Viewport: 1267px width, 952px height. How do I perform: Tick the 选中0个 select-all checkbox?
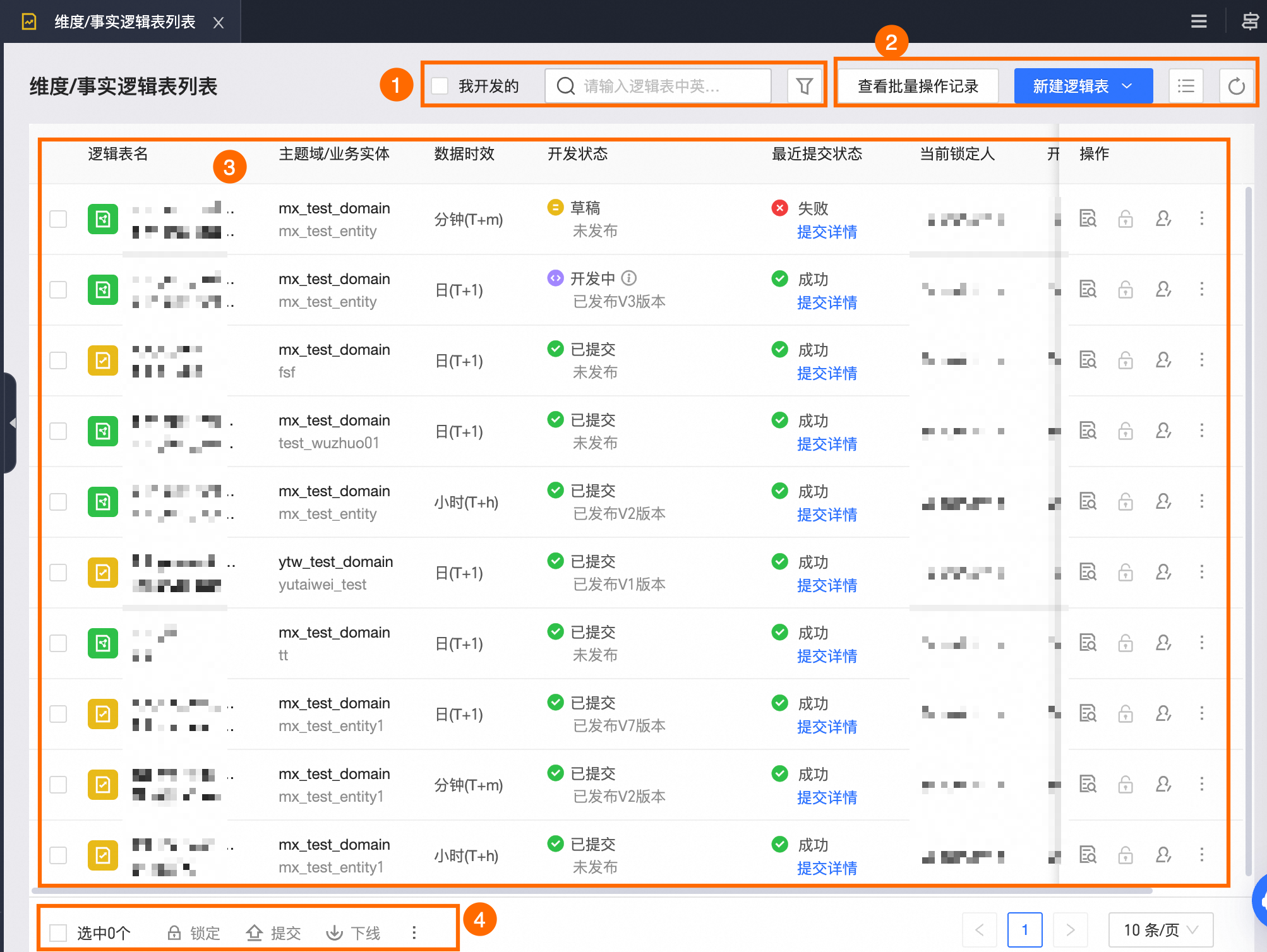tap(58, 932)
